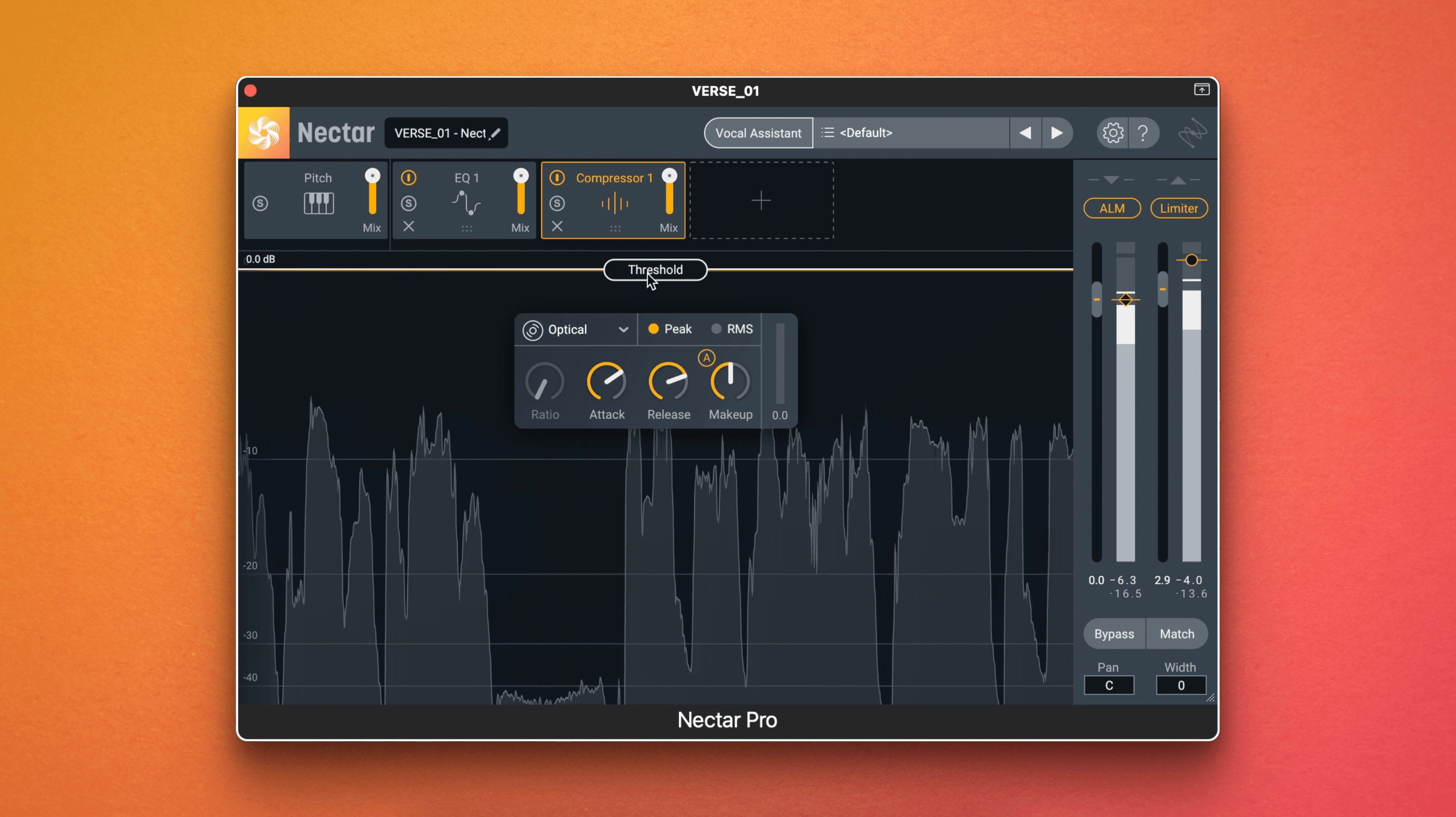Click the iZotope scribble logo icon
The width and height of the screenshot is (1456, 817).
click(x=1192, y=133)
